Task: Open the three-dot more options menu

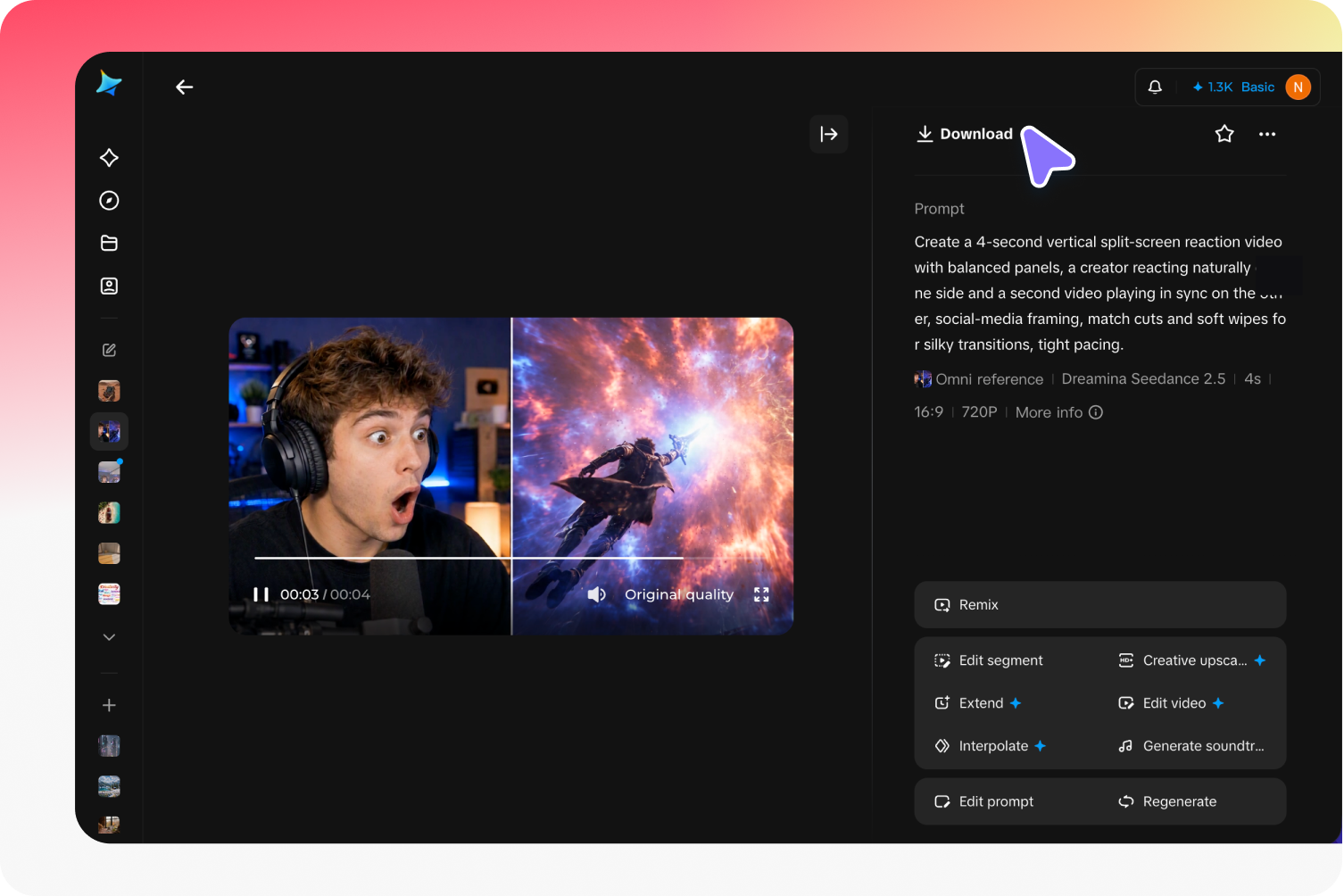Action: tap(1267, 134)
